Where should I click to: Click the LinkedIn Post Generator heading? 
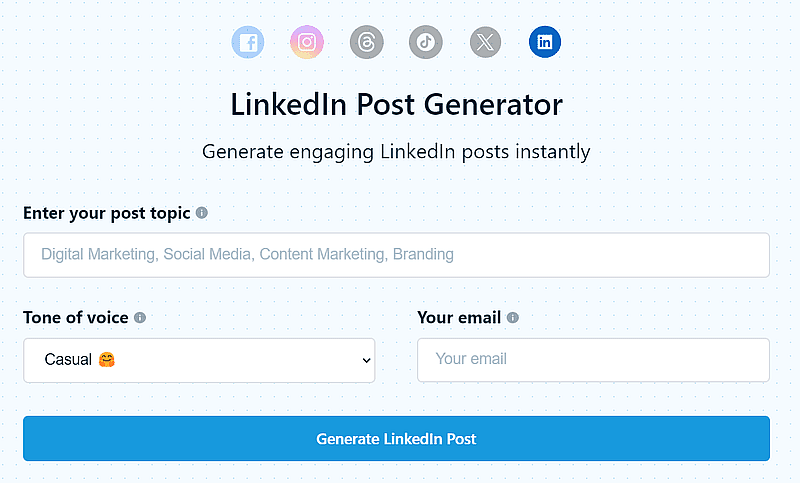396,104
